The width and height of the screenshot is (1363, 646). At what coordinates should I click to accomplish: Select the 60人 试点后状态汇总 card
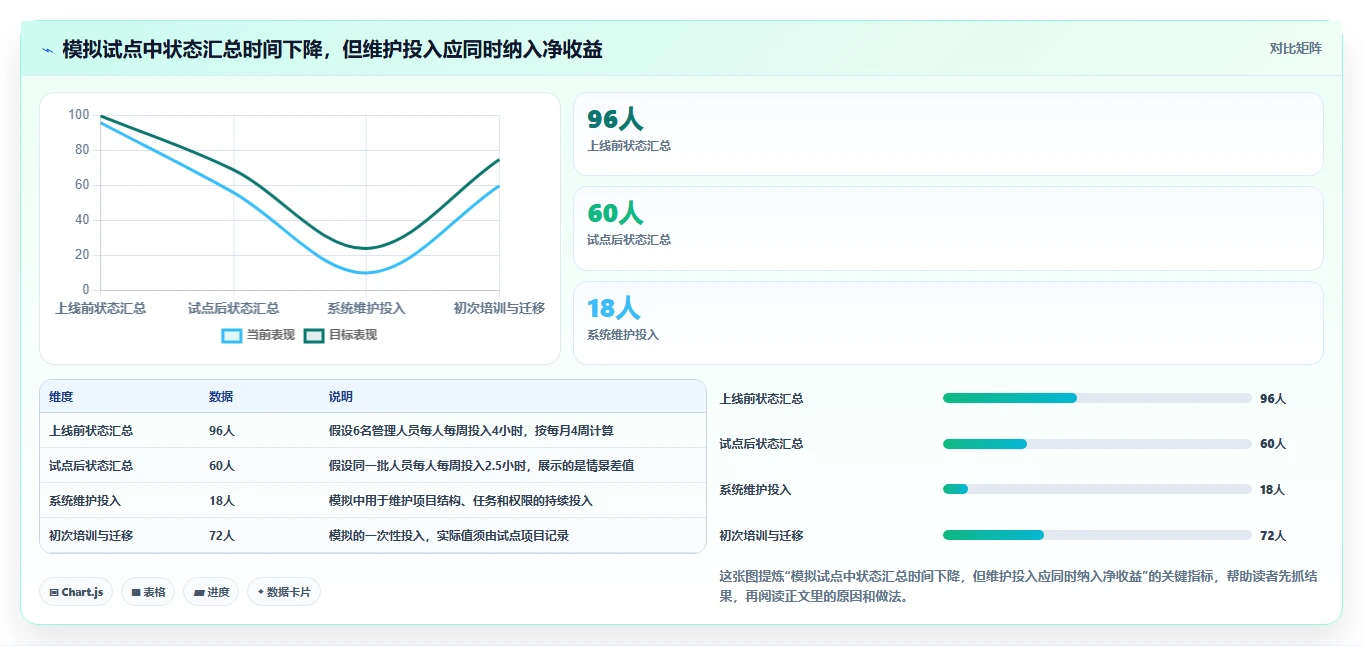(x=948, y=228)
